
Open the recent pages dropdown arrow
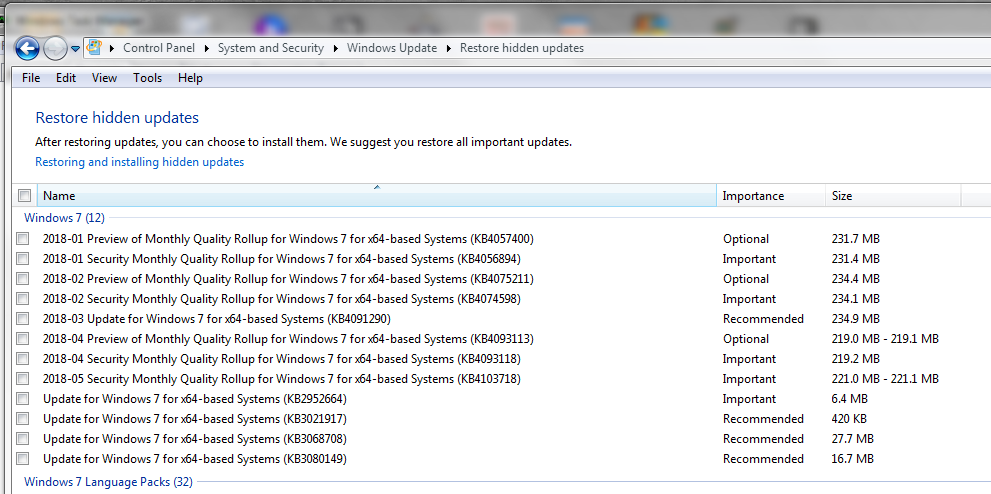(75, 49)
